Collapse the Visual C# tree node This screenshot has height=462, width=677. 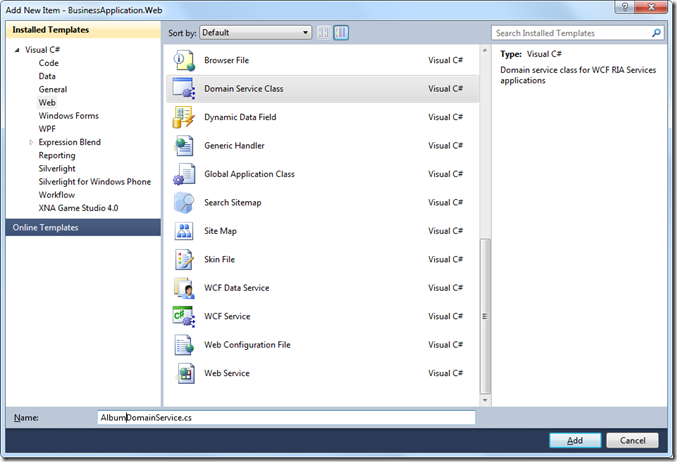point(17,49)
